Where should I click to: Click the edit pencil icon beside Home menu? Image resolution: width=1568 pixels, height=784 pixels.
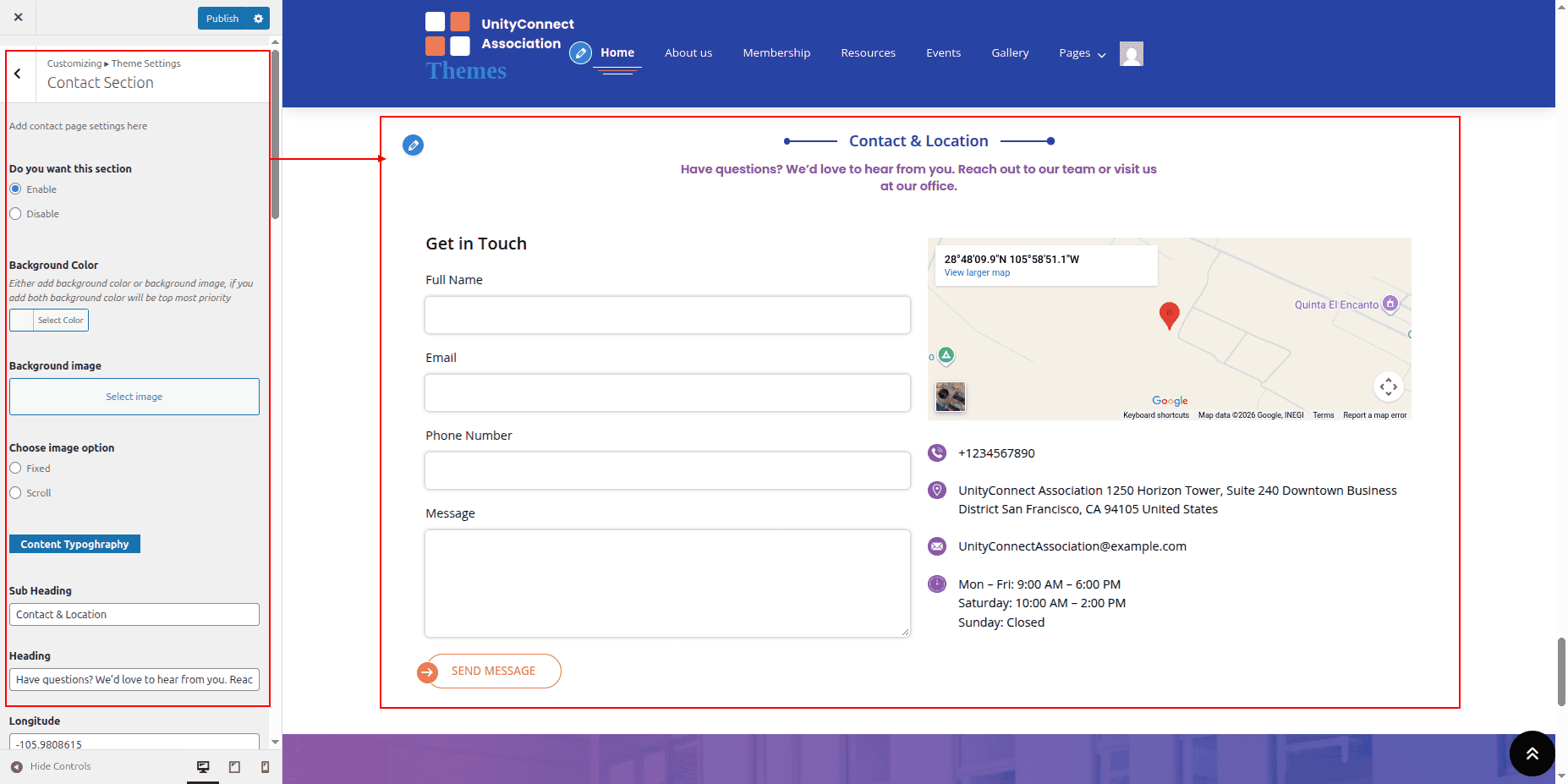click(x=580, y=53)
